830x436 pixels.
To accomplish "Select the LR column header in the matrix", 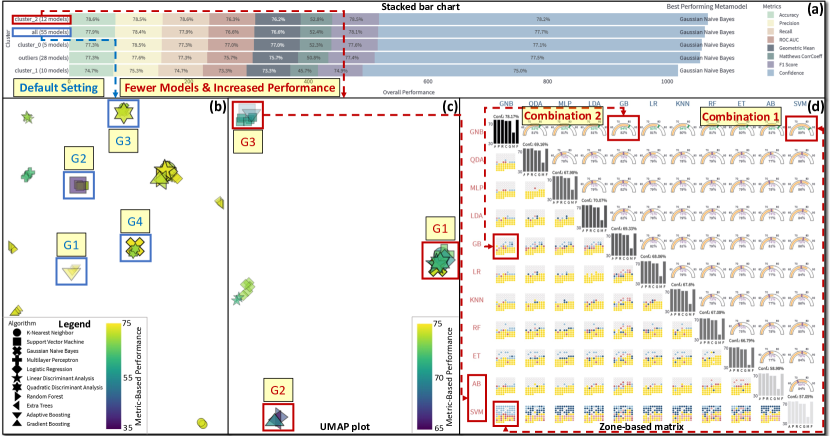I will pyautogui.click(x=653, y=104).
